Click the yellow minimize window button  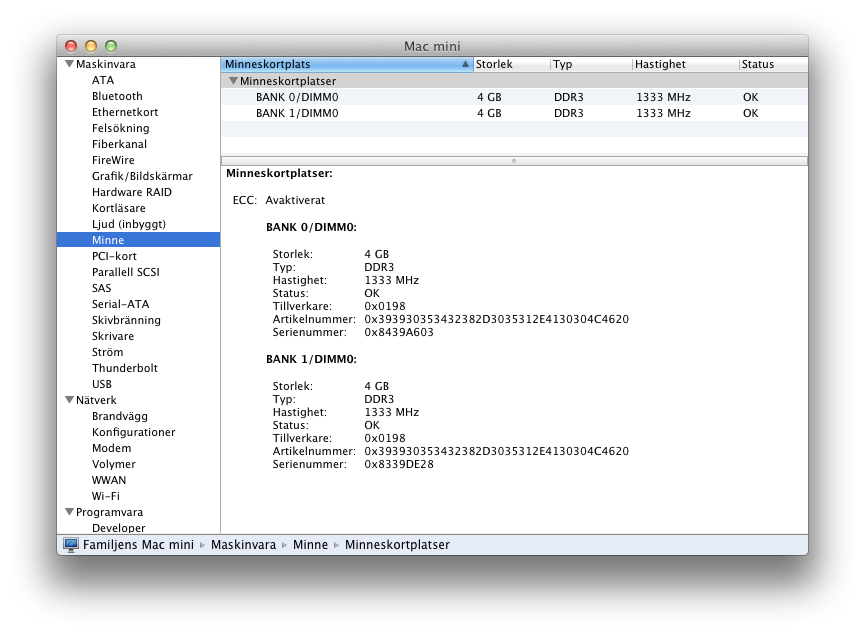pyautogui.click(x=91, y=46)
